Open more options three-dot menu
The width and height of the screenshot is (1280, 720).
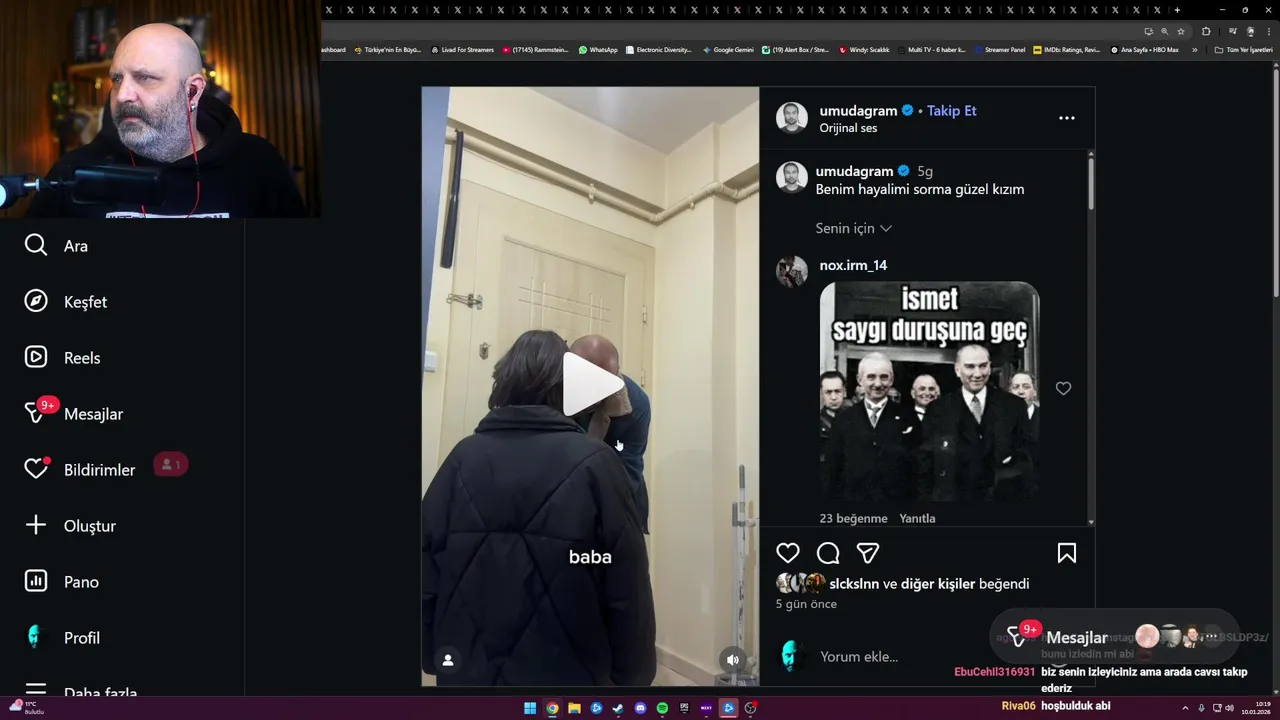click(1067, 118)
